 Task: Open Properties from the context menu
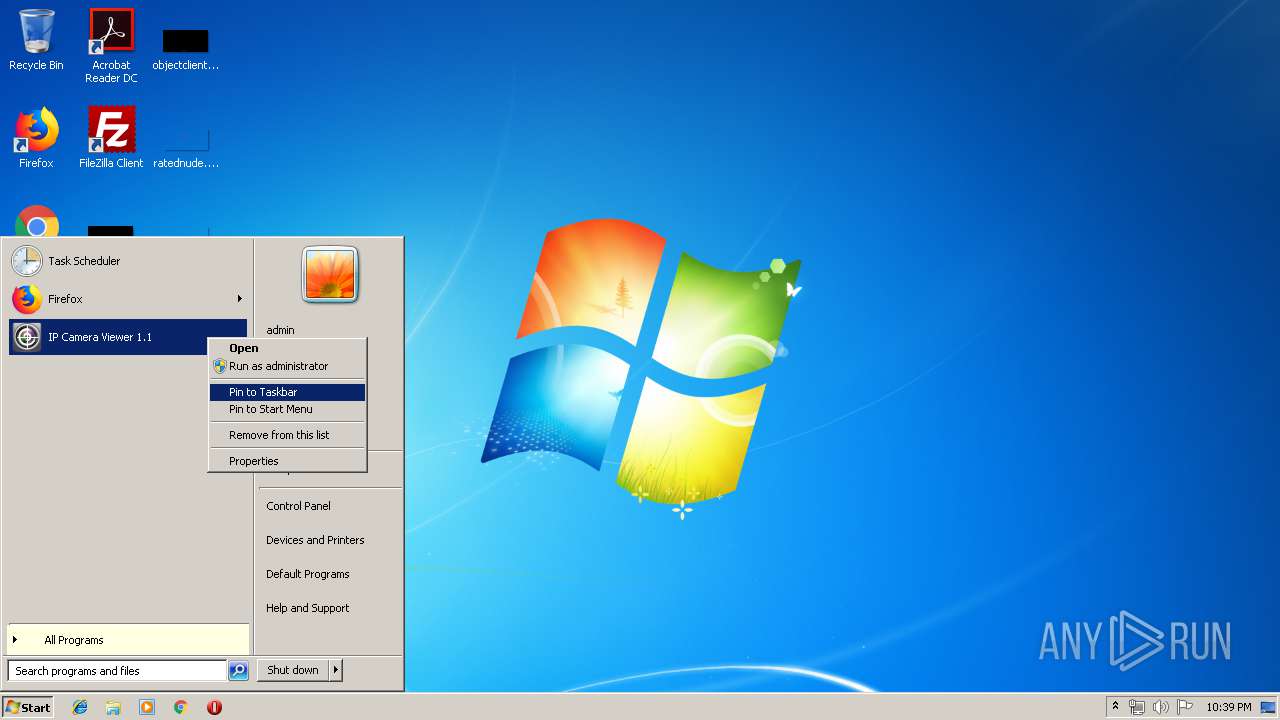point(287,461)
